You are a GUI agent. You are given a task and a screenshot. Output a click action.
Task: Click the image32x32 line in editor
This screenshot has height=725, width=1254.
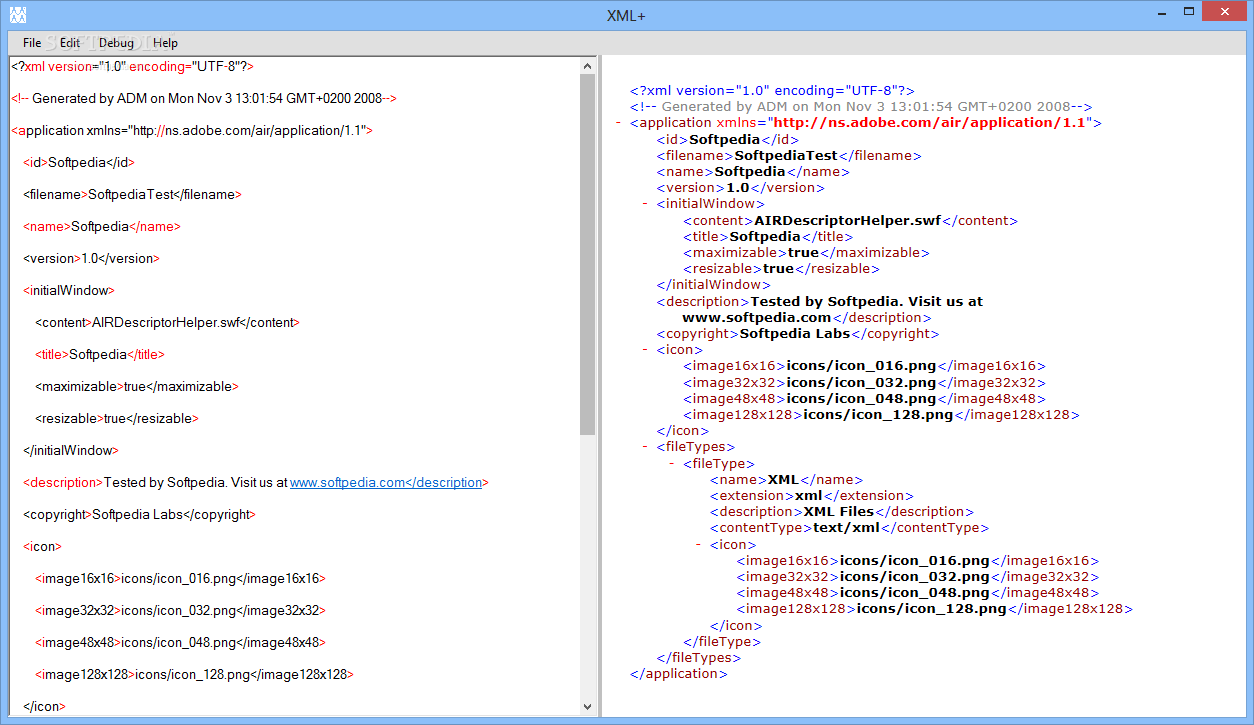(180, 611)
